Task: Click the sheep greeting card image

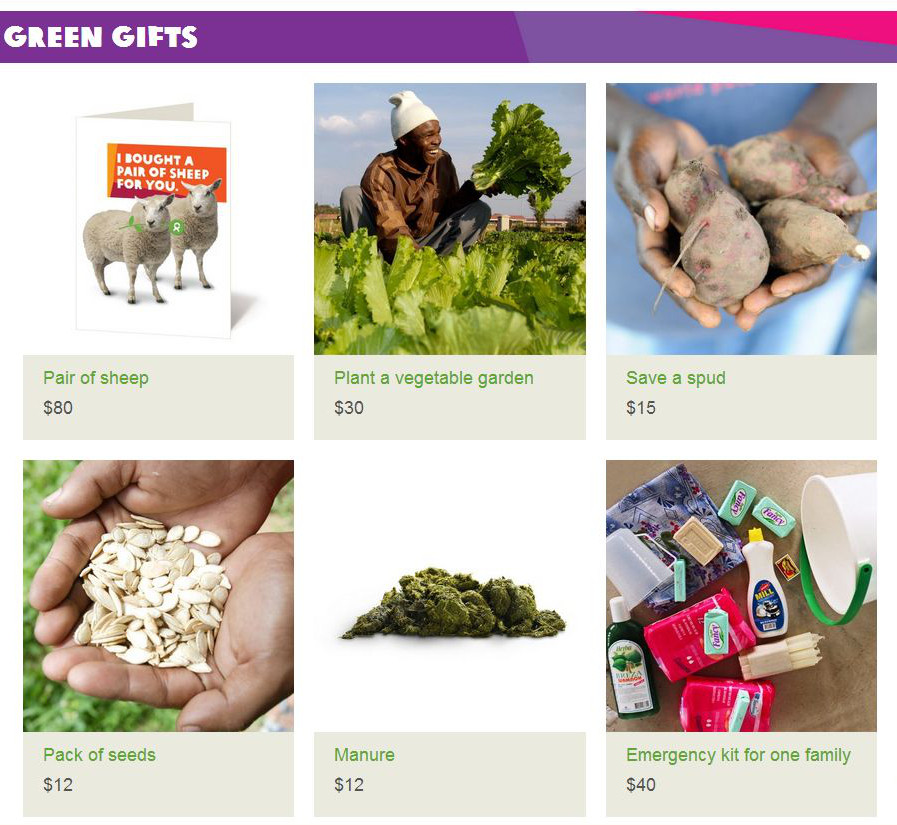Action: coord(158,219)
